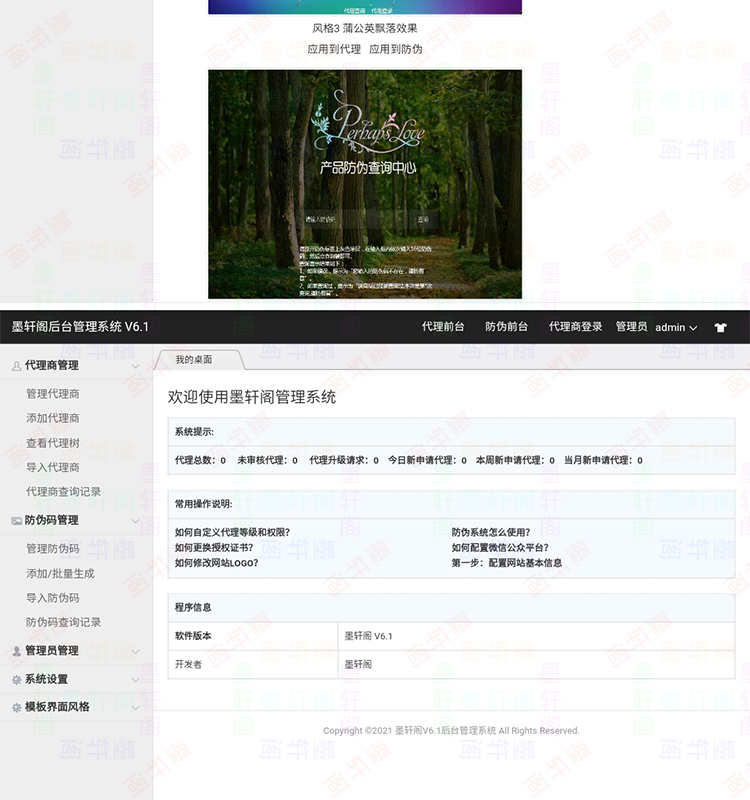Open help link 如何修改网站LOGO?
Screen dimensions: 750x800
pyautogui.click(x=216, y=563)
